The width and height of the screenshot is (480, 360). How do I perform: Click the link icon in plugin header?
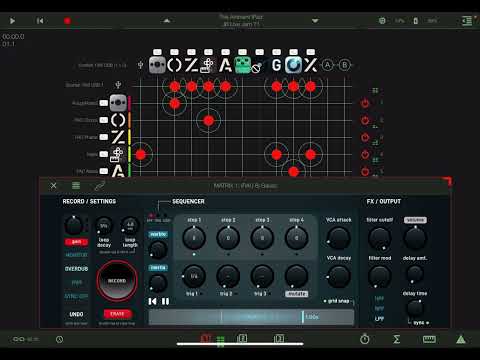[99, 186]
